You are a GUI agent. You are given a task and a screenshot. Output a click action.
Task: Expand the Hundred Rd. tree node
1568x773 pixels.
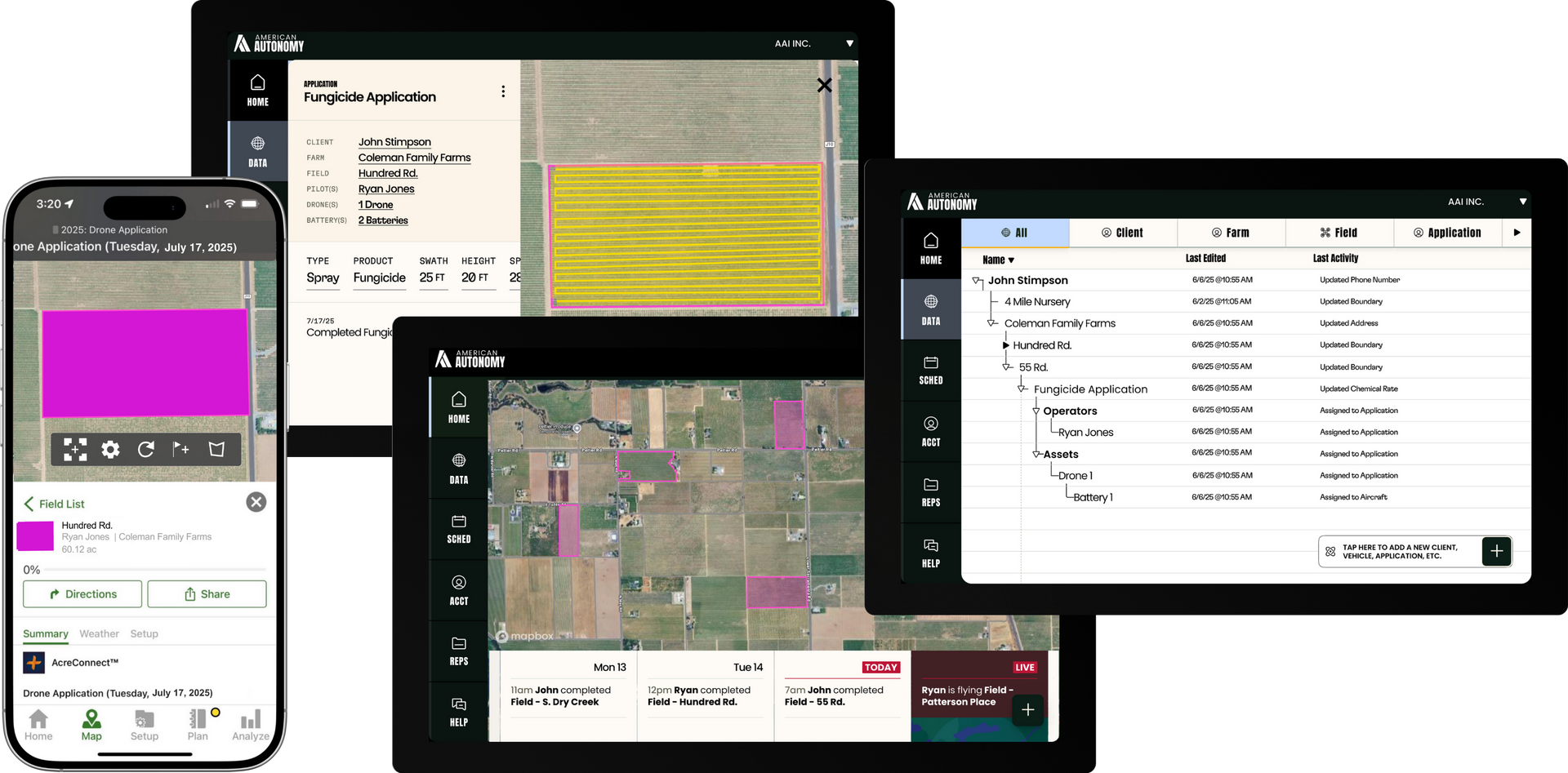(1006, 345)
